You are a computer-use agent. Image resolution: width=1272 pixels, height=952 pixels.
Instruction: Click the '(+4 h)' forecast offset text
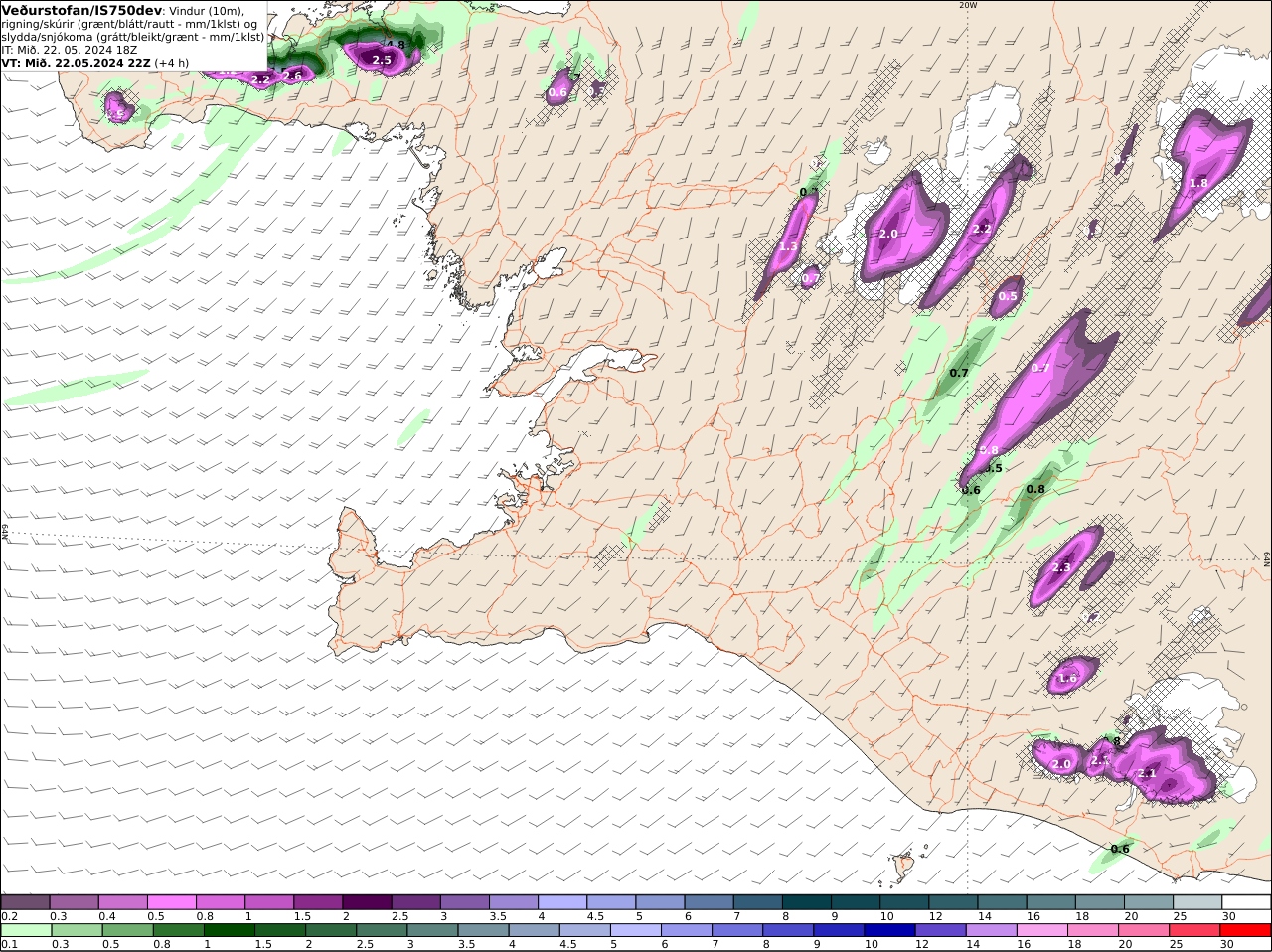point(171,62)
